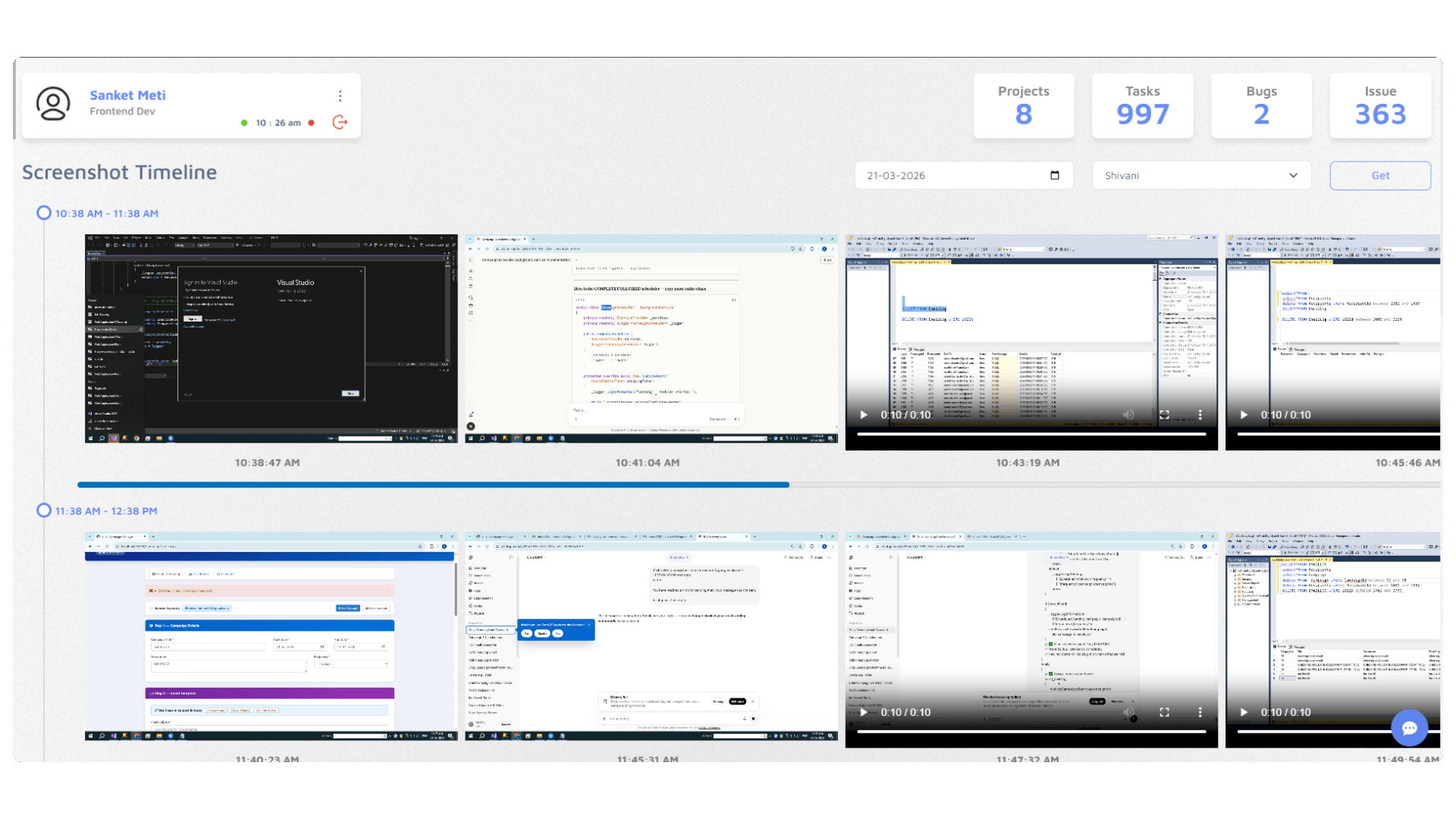Open the Visual Studio screenshot thumbnail at 10:38:47 AM
1456x819 pixels.
point(271,338)
